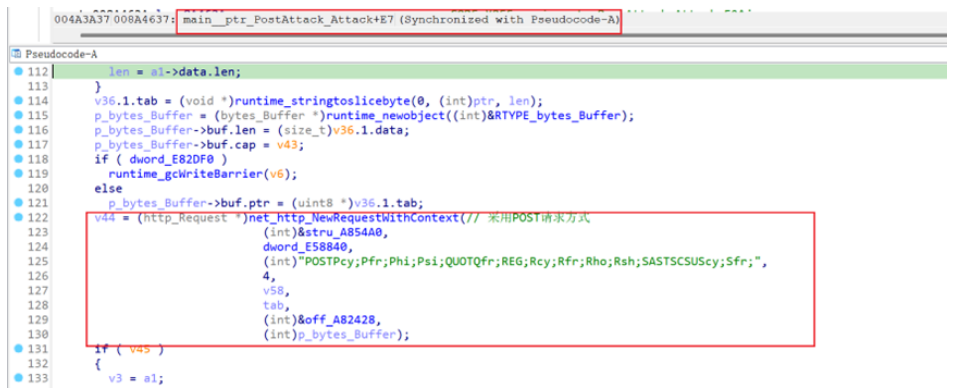Click line number 132 in gutter
The height and width of the screenshot is (391, 956).
[x=38, y=365]
